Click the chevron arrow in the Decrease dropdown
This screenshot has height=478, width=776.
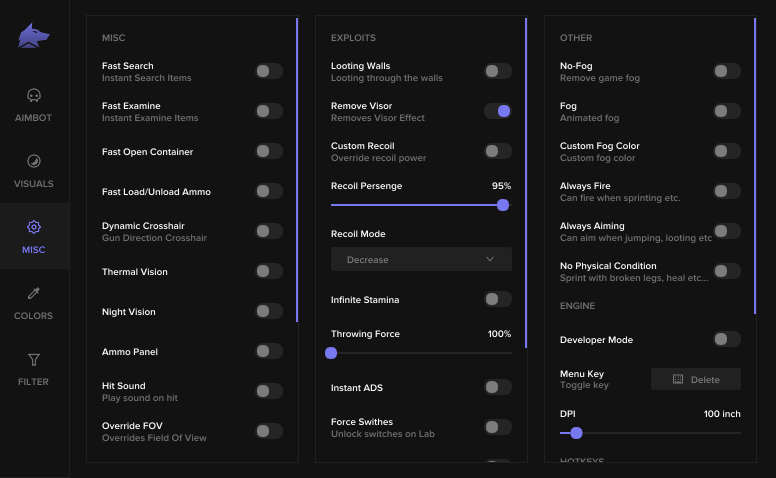point(489,259)
